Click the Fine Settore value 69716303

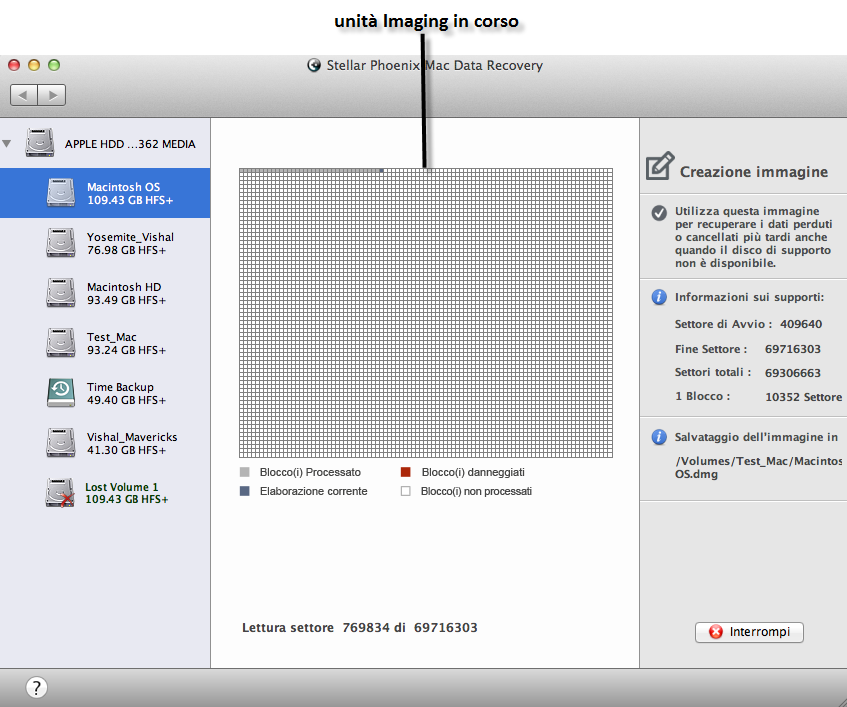pos(792,349)
